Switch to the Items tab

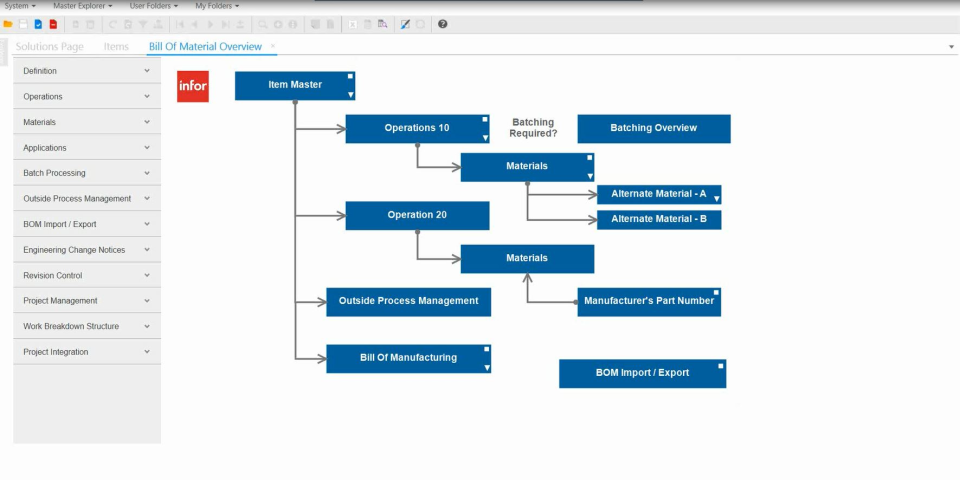[116, 47]
